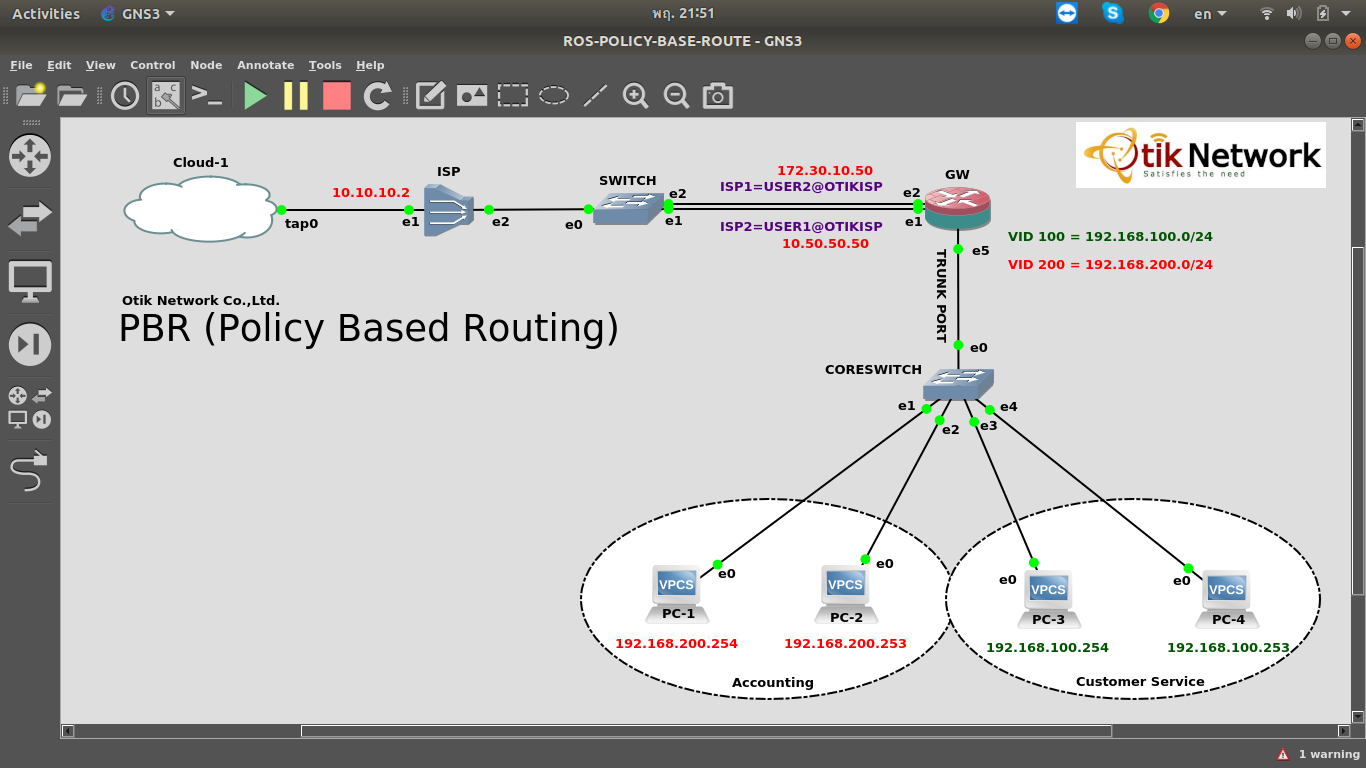Click the VID 100 = 192.168.100.0/24 label

point(1110,237)
